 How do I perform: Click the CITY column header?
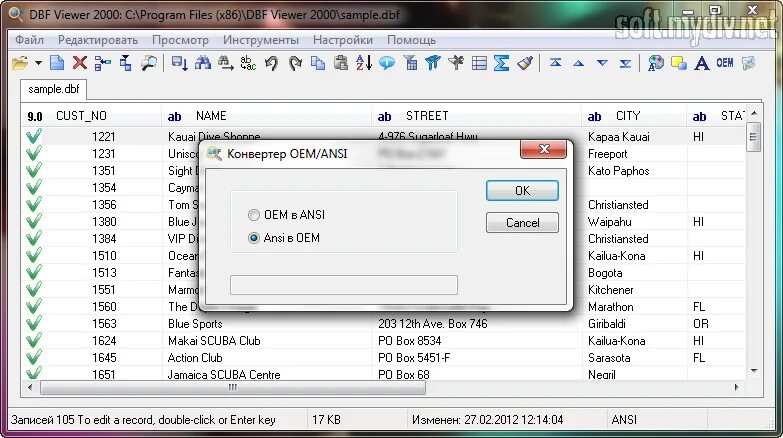coord(635,116)
